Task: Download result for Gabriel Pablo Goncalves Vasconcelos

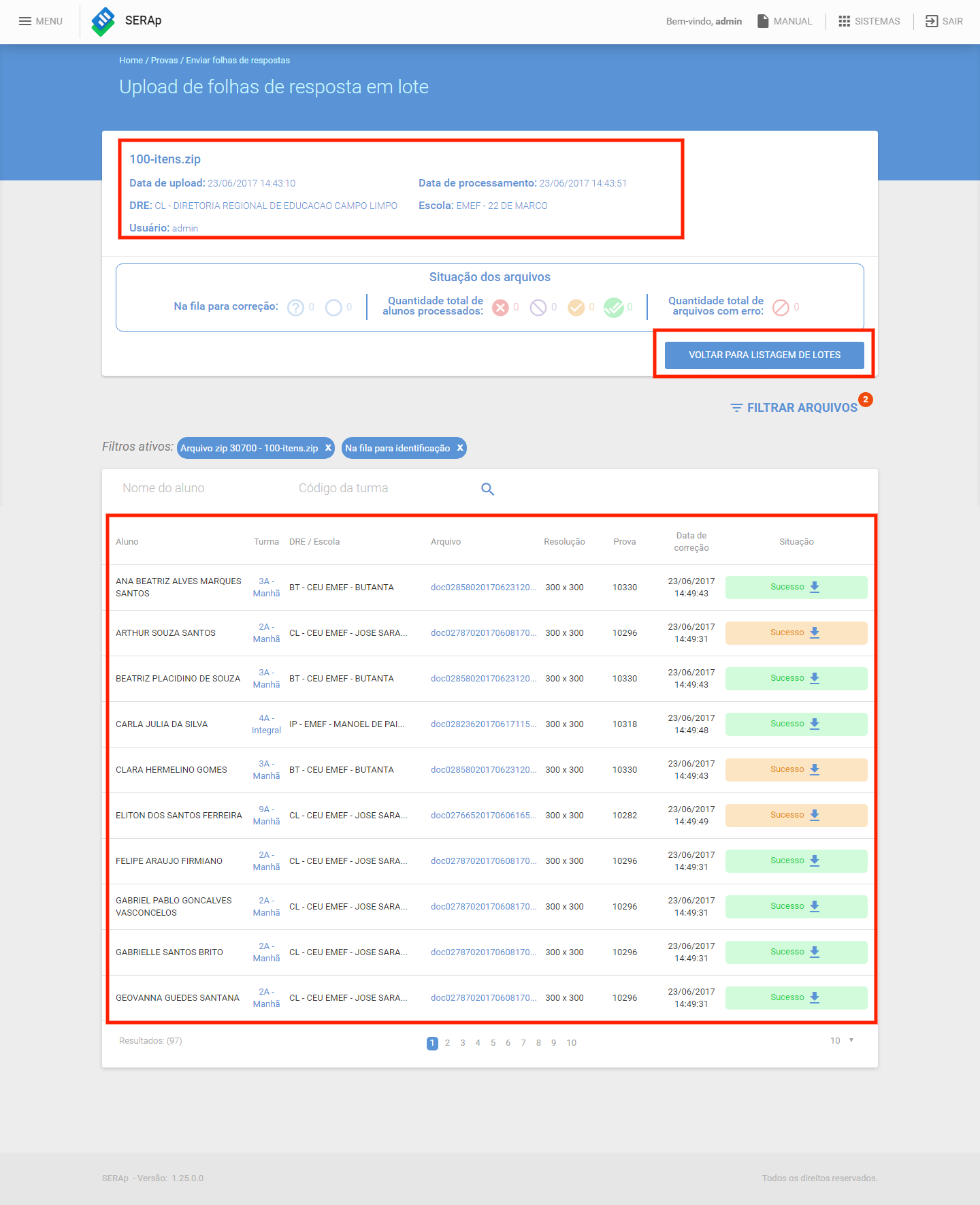Action: [815, 907]
